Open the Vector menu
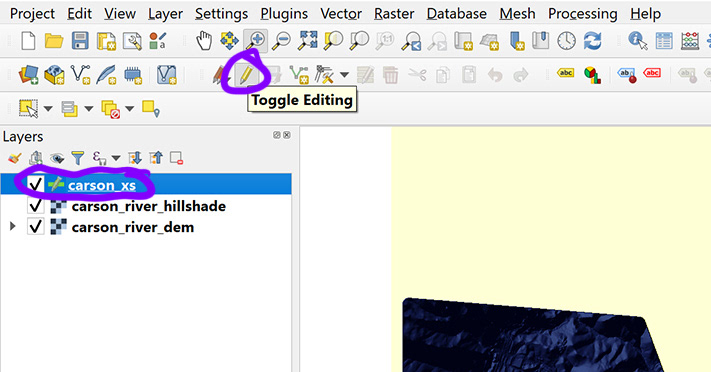 [x=341, y=14]
